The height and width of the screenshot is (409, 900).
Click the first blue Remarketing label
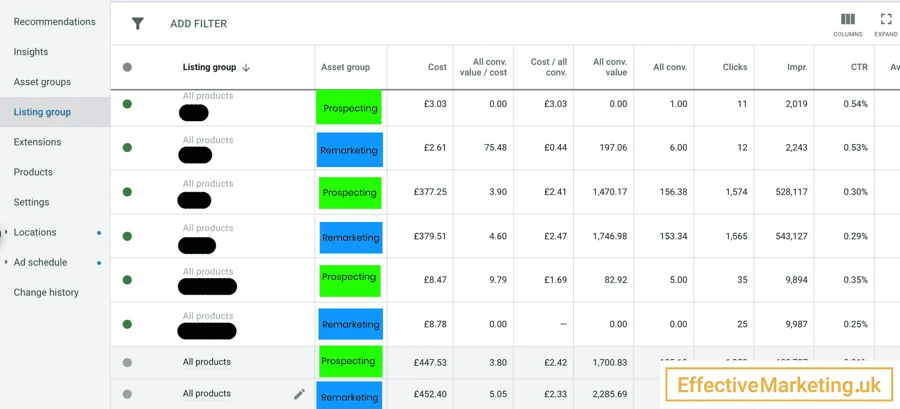point(349,150)
